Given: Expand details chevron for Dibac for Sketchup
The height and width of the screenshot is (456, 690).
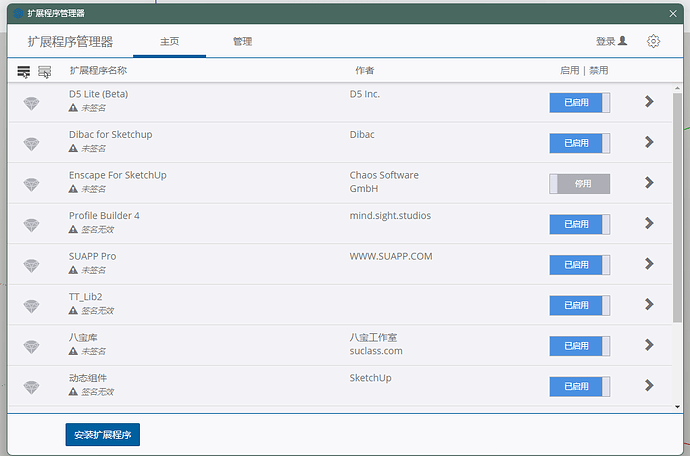Looking at the screenshot, I should click(649, 142).
